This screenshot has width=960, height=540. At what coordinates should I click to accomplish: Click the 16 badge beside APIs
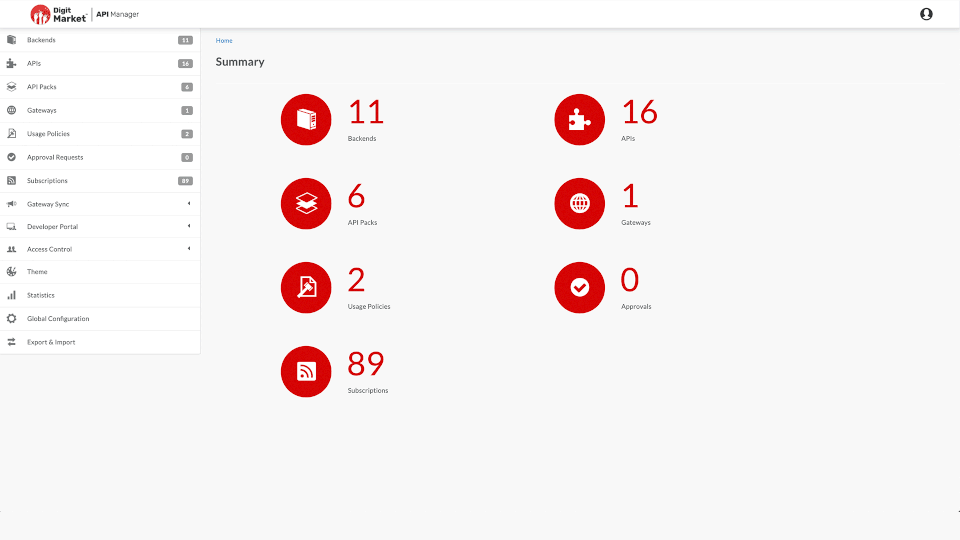[186, 64]
